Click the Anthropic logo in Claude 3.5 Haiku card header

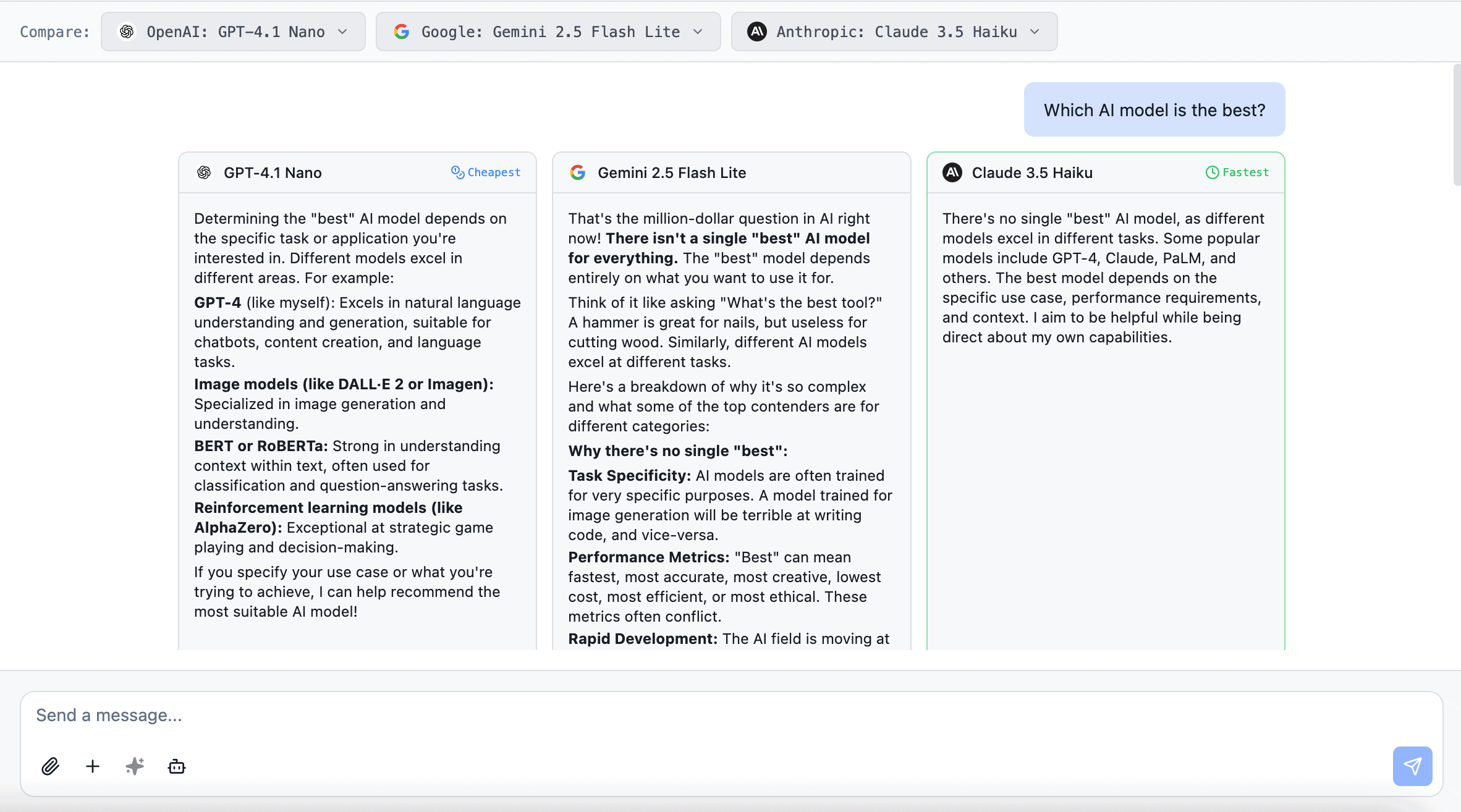[952, 172]
